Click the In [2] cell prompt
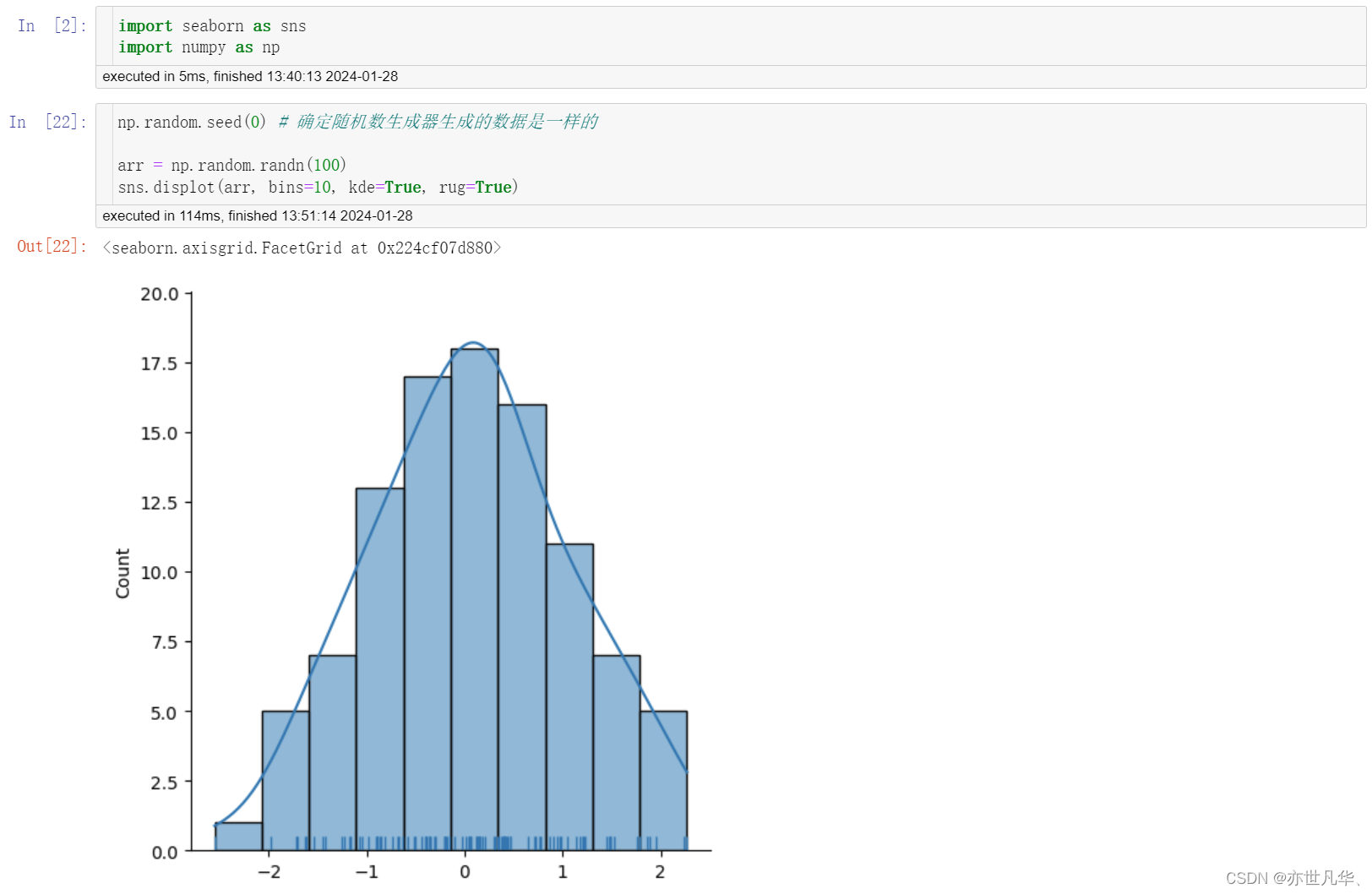 pos(52,25)
